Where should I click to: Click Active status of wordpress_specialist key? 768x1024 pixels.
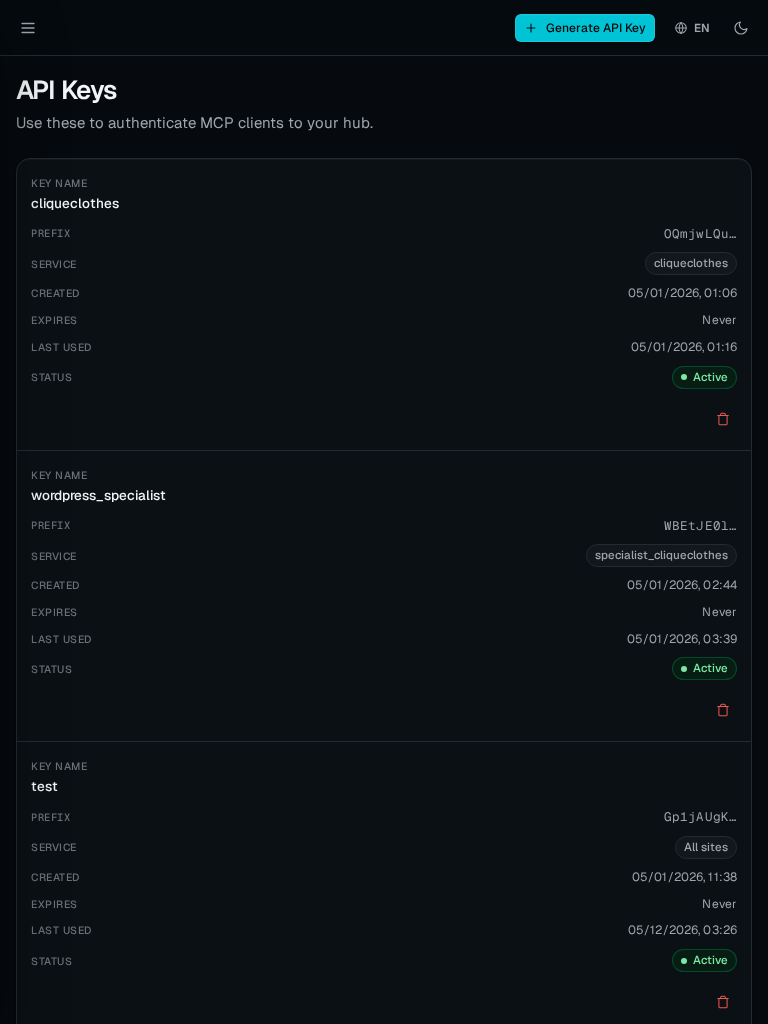[x=704, y=668]
